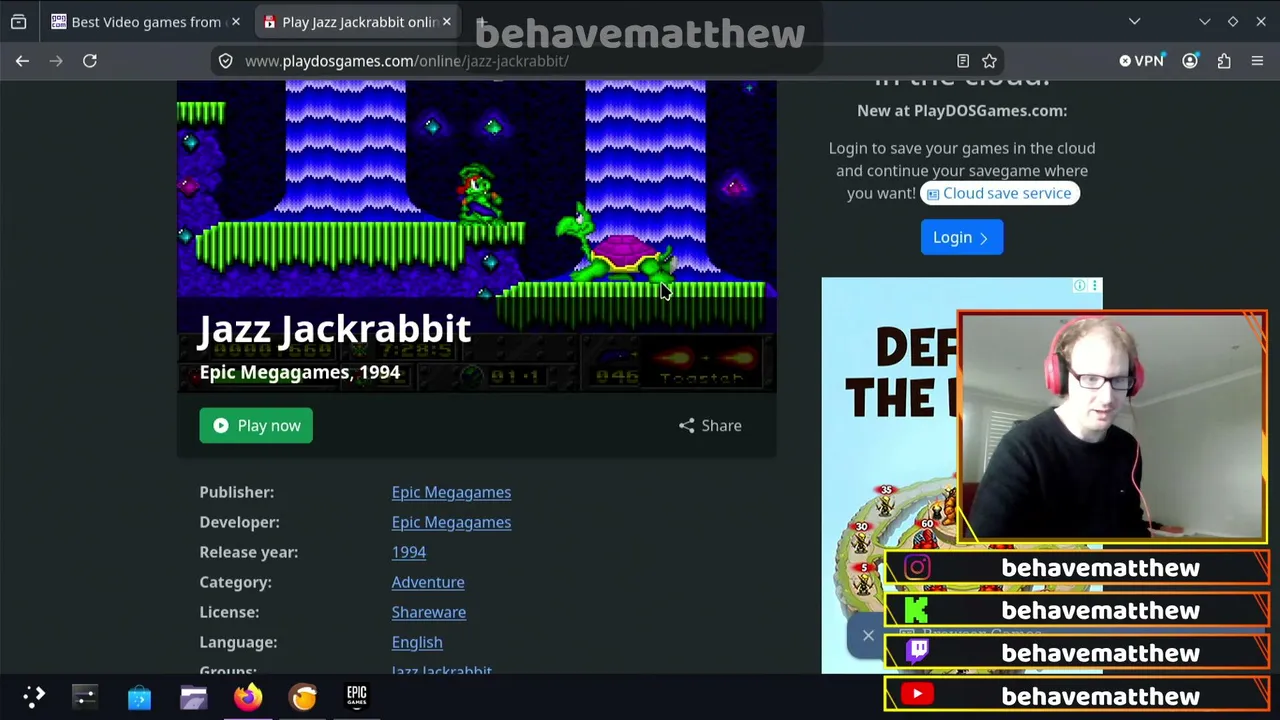1280x720 pixels.
Task: Open the Adventure category link
Action: click(428, 582)
